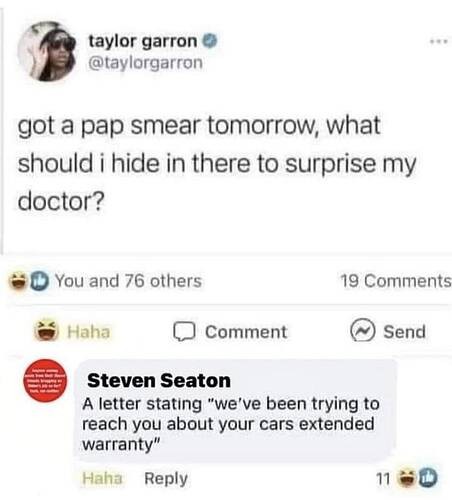Click the blue verified badge beside taylor garron
Screen dimensions: 452x500
pyautogui.click(x=210, y=41)
